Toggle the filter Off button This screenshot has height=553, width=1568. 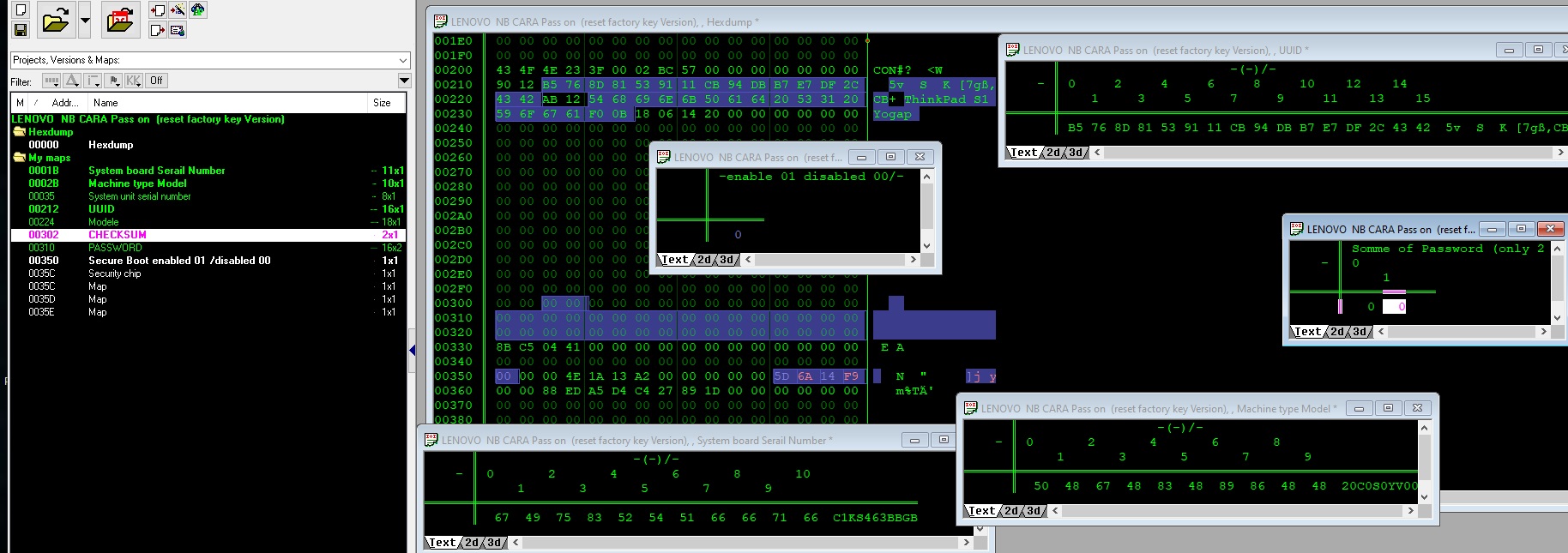coord(156,81)
